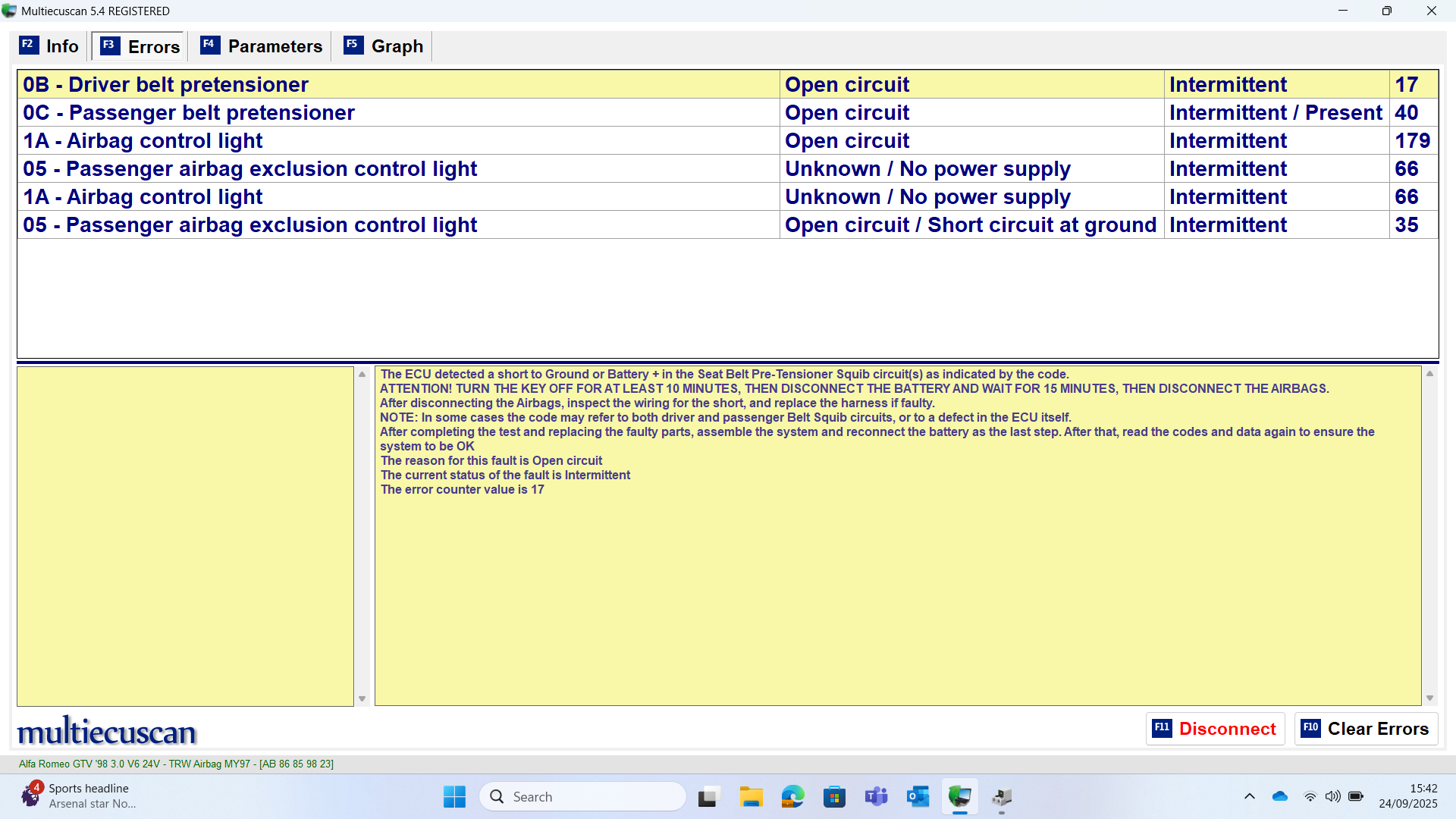Open the Widgets sports headline panel
Screen dimensions: 1456x819
pyautogui.click(x=76, y=795)
